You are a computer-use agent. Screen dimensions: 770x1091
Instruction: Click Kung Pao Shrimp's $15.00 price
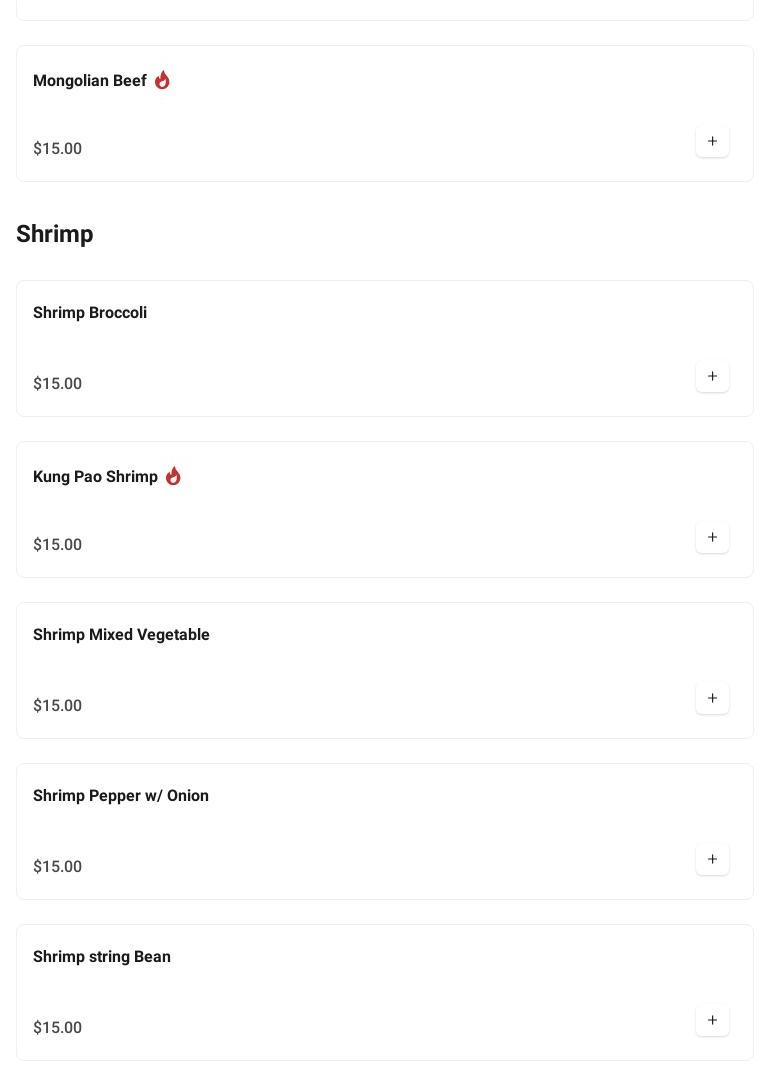click(58, 545)
